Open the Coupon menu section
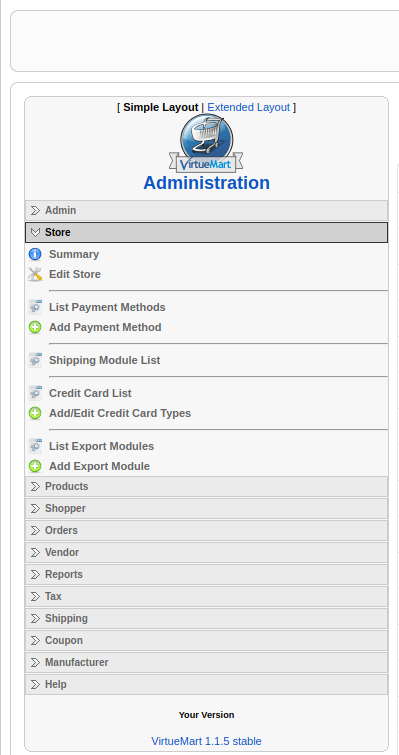The height and width of the screenshot is (755, 399). [x=206, y=640]
